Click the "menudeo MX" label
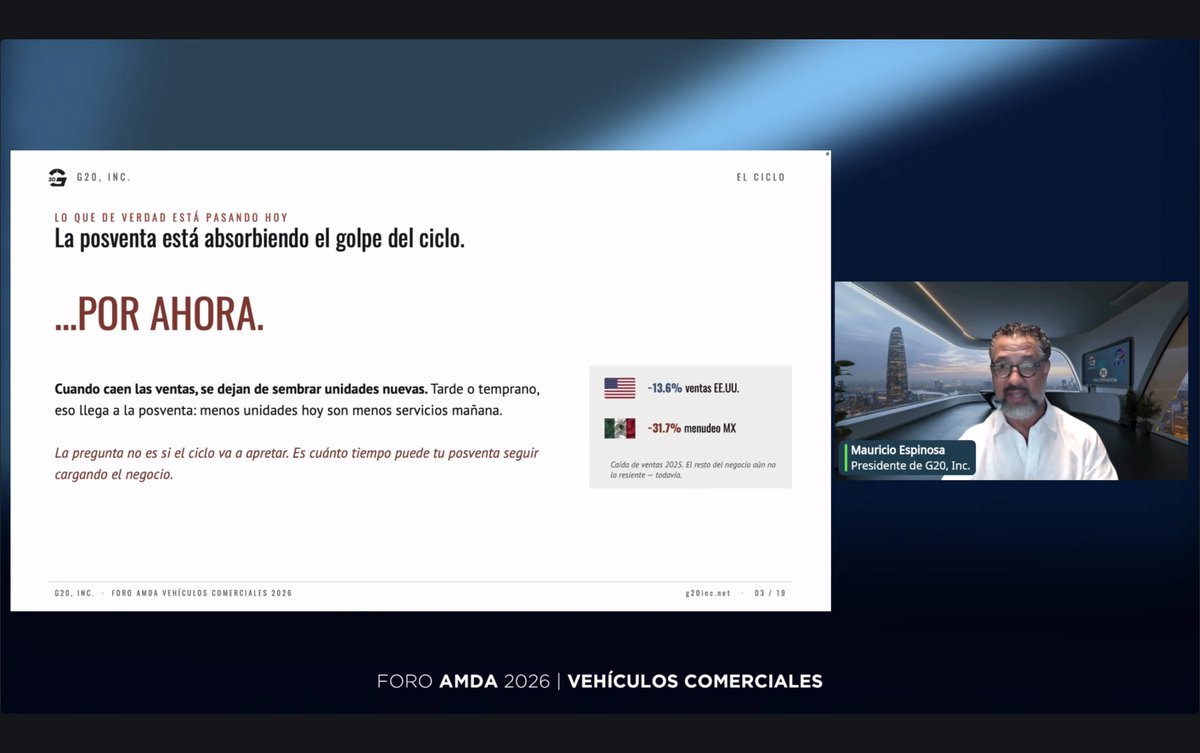The height and width of the screenshot is (753, 1200). click(x=710, y=428)
